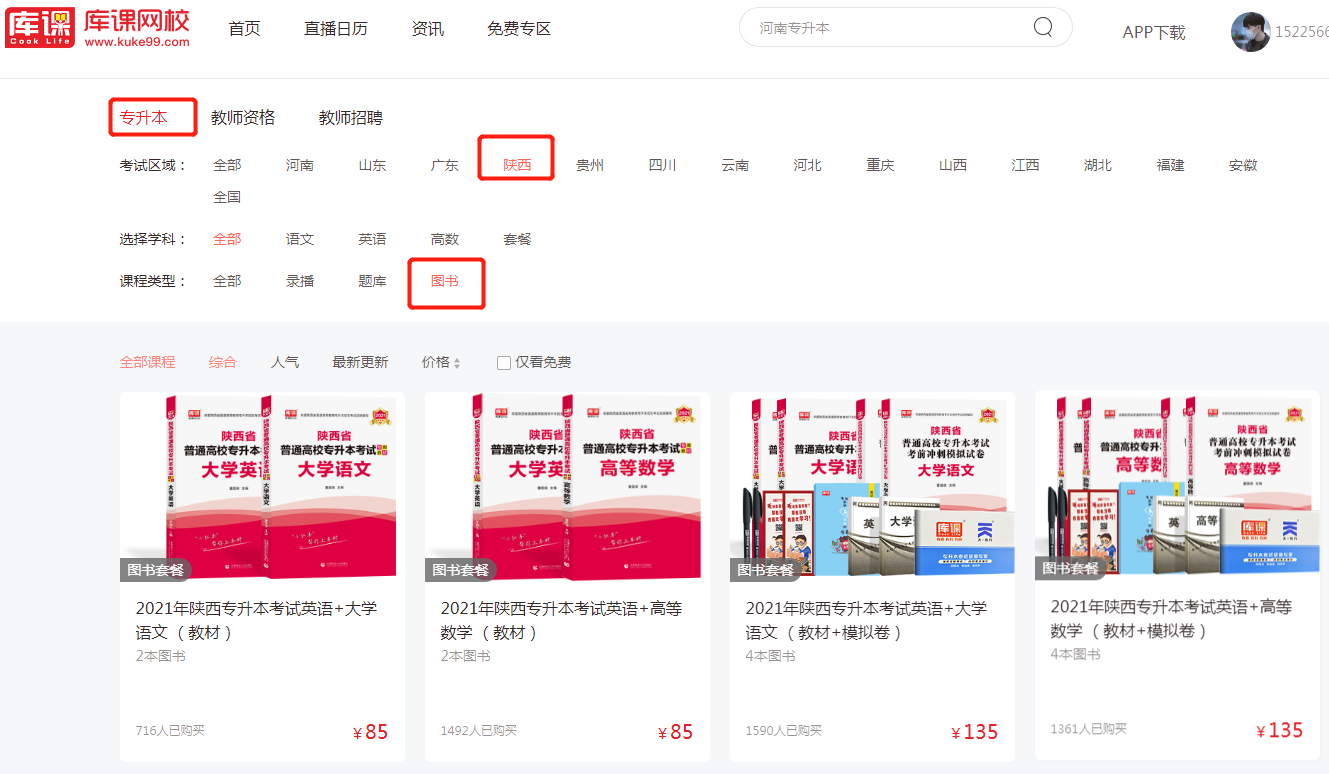Select the 专升本 category tab

coord(144,118)
